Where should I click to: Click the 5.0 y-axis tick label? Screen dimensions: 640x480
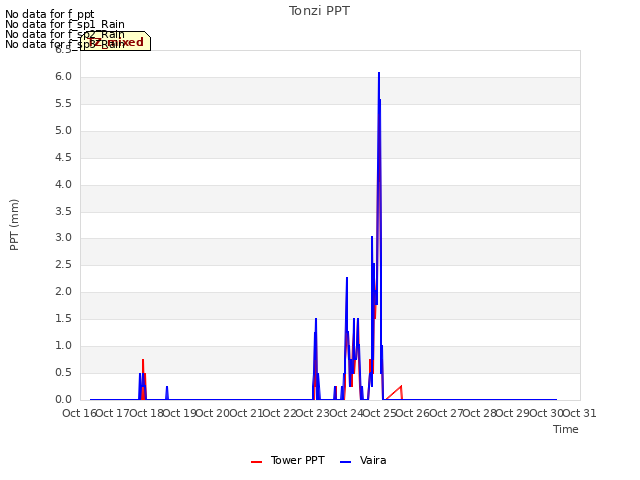64,131
